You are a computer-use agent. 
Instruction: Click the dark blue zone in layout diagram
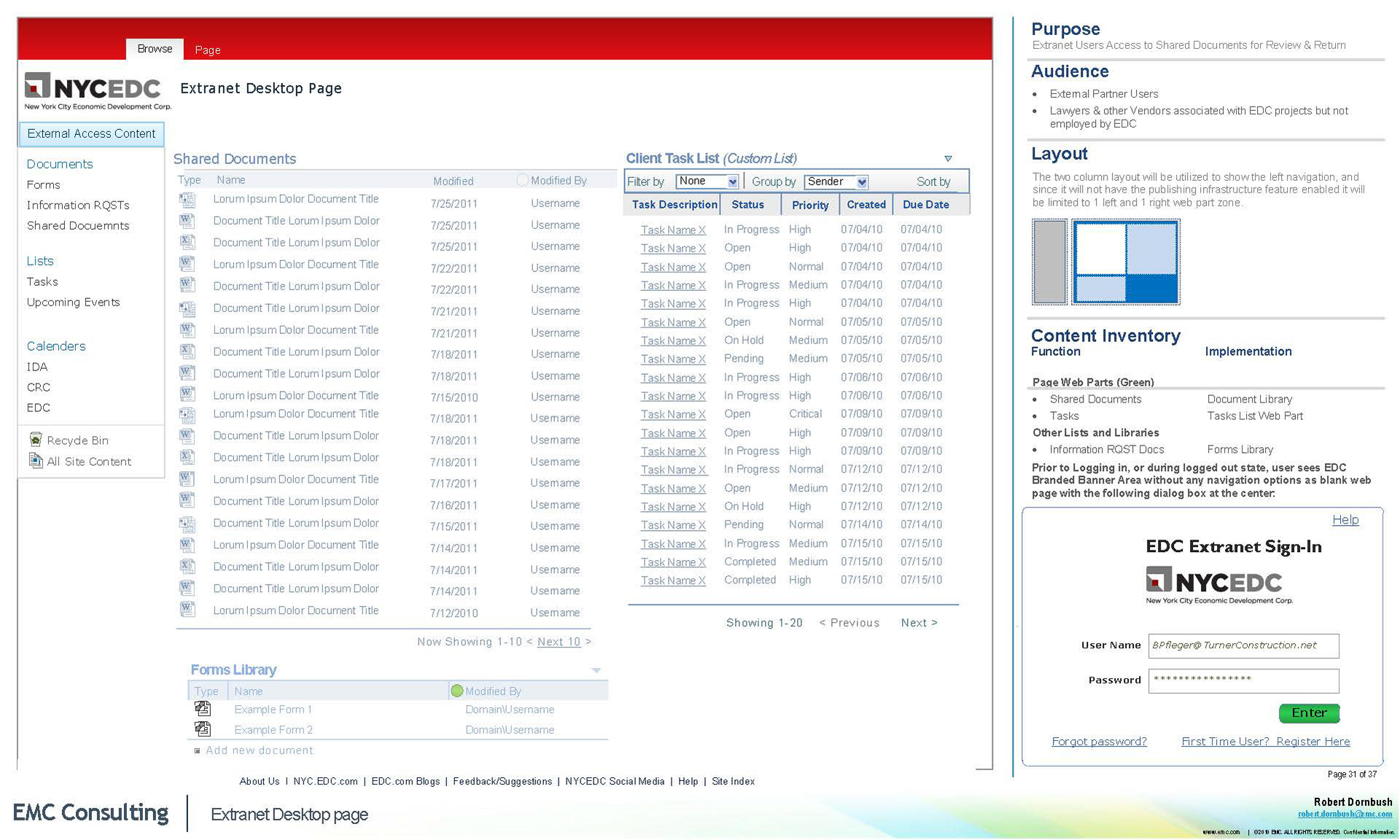pyautogui.click(x=1151, y=288)
